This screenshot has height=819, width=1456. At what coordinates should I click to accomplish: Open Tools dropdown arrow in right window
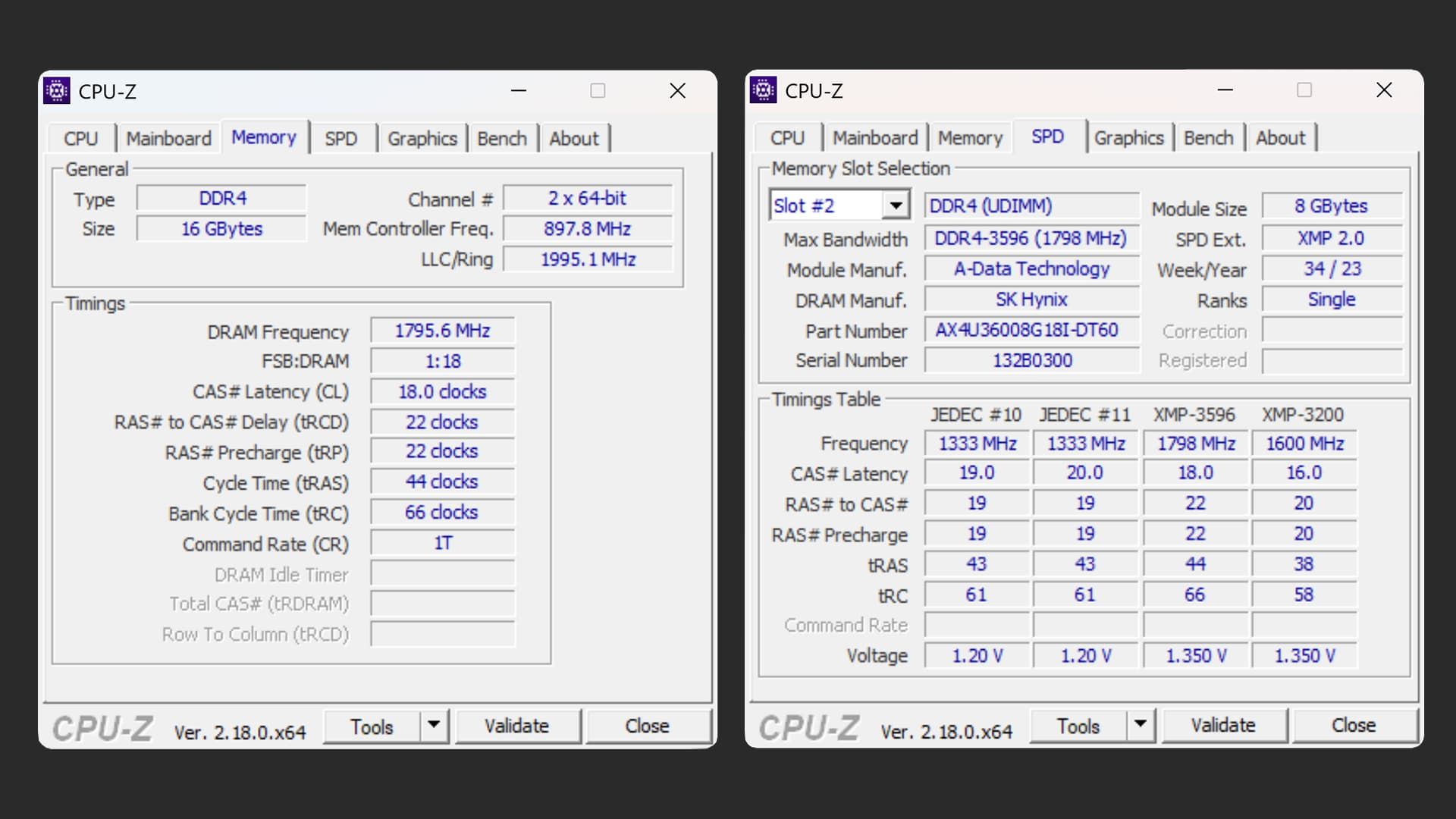point(1141,725)
